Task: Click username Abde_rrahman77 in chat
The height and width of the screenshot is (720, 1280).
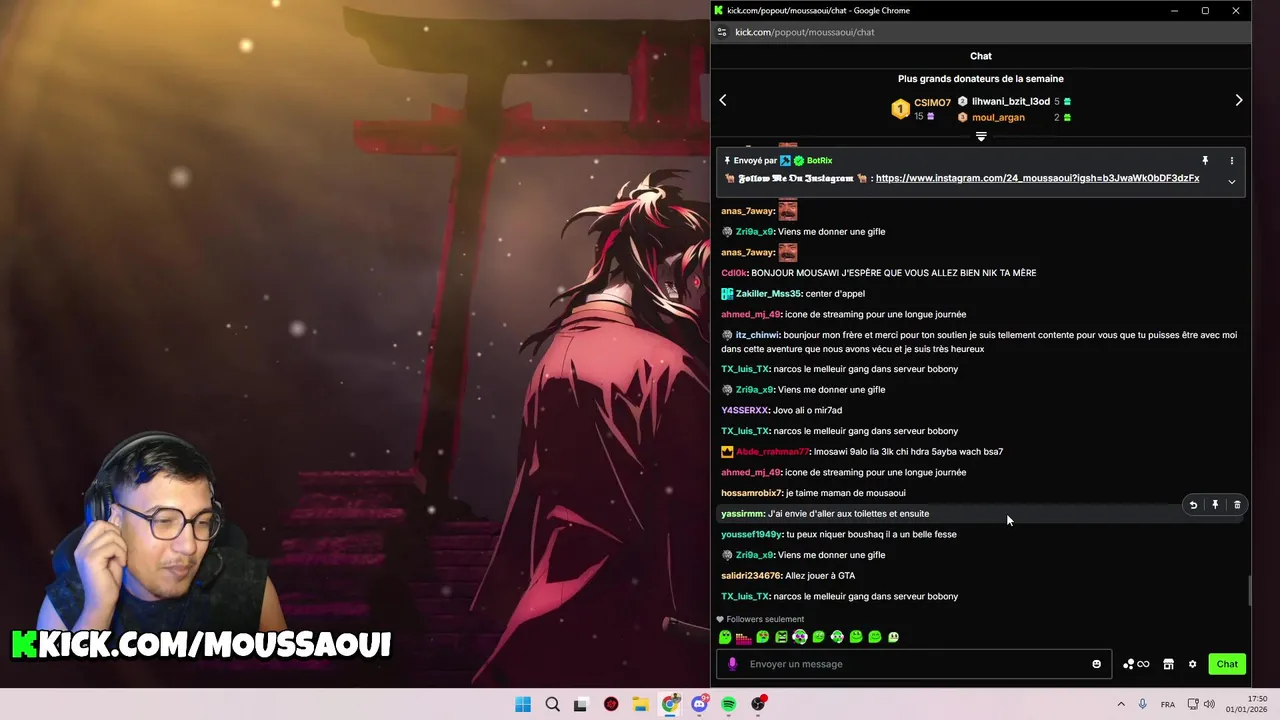Action: 772,452
